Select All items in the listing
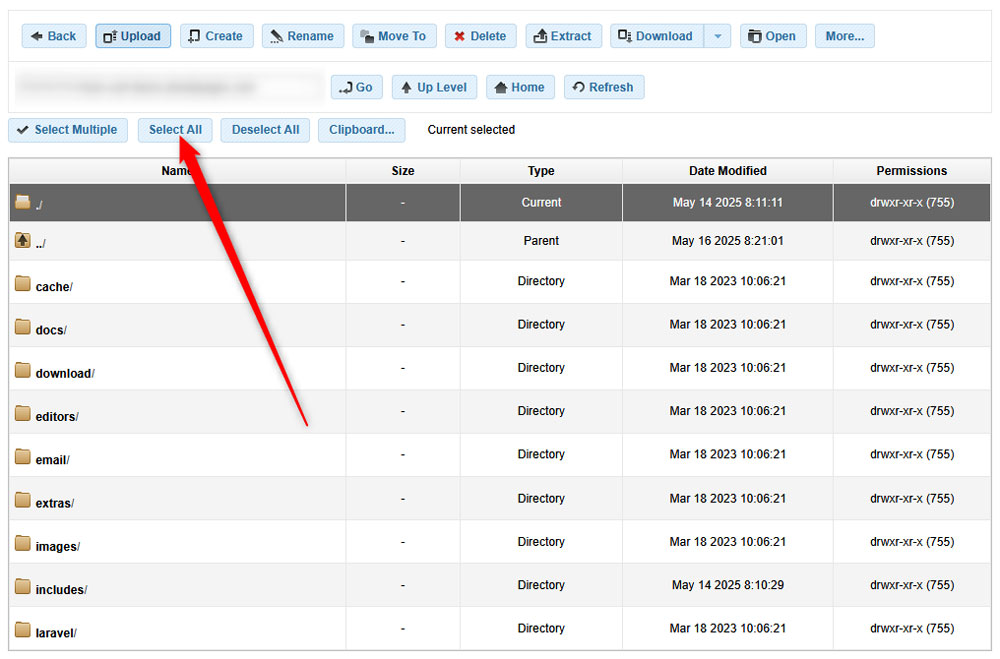 175,129
